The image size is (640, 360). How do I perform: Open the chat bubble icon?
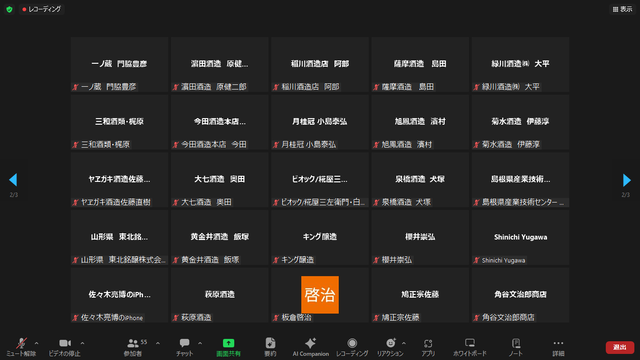click(184, 343)
